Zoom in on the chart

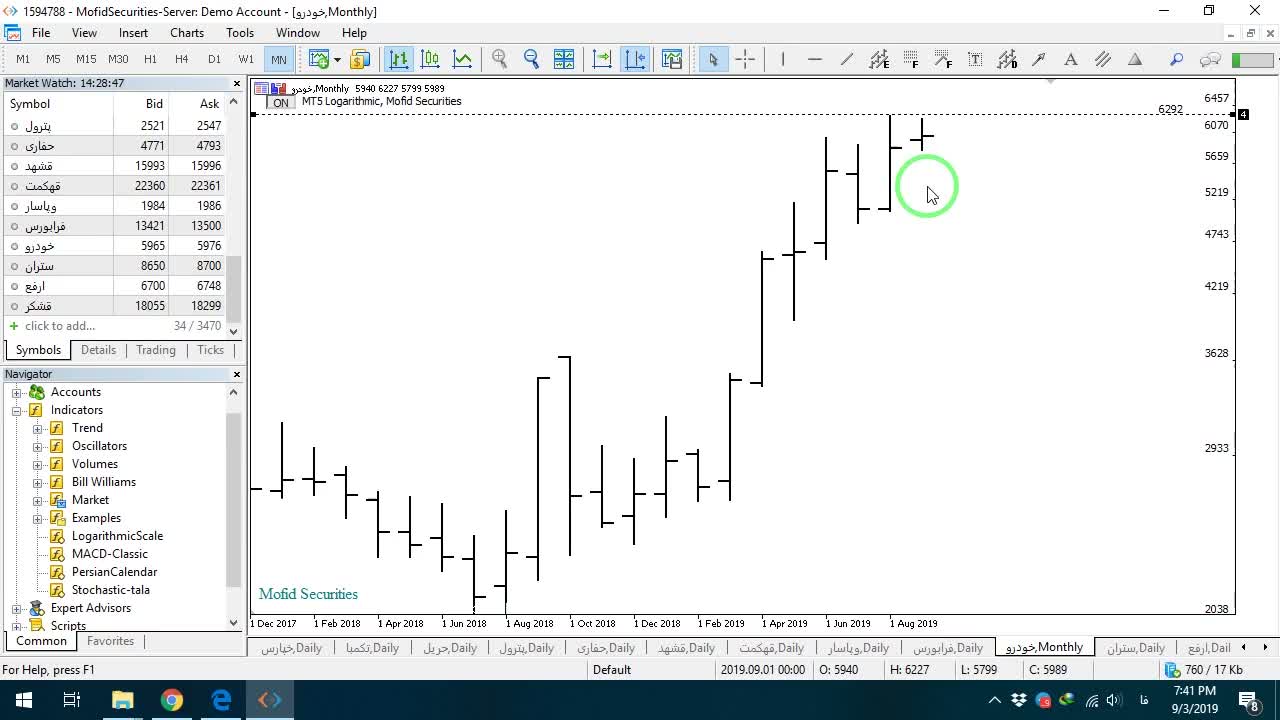point(500,59)
